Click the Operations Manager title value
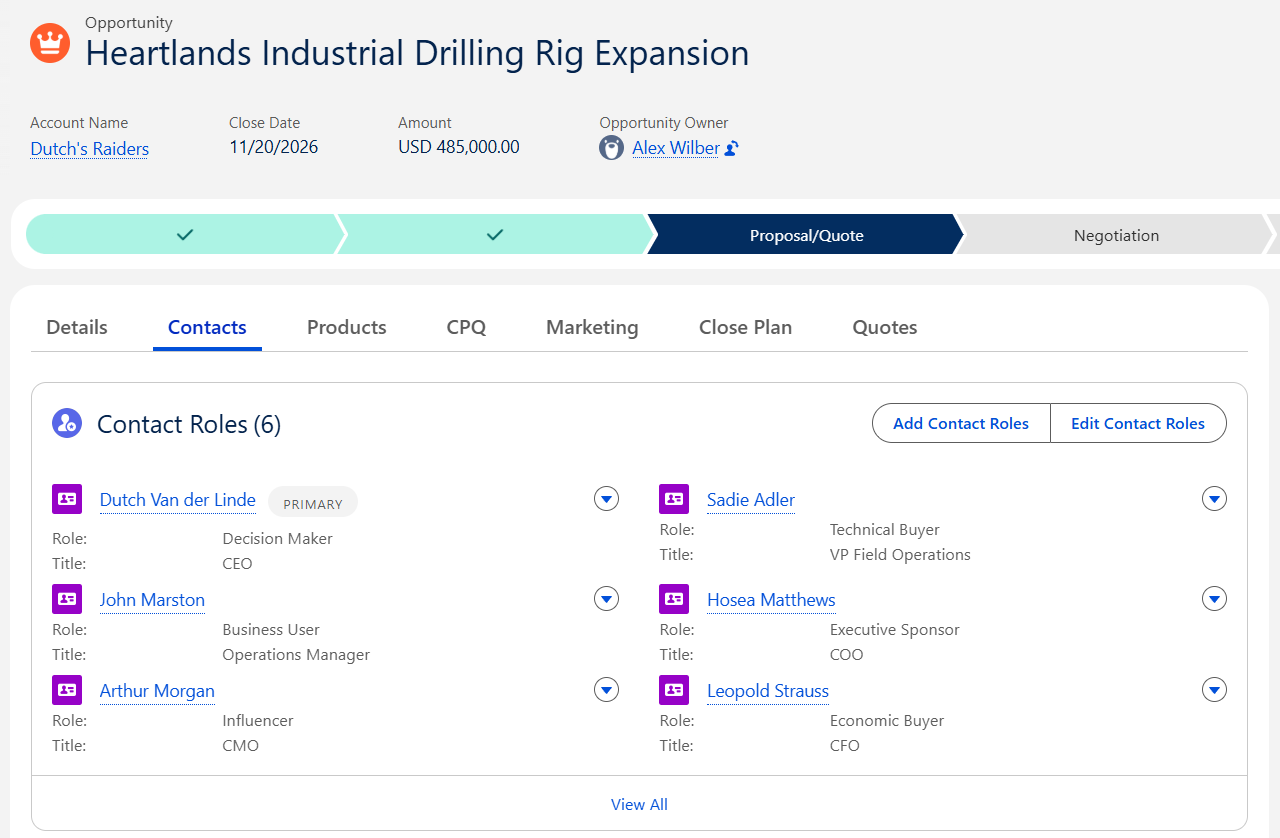The height and width of the screenshot is (838, 1280). (296, 654)
